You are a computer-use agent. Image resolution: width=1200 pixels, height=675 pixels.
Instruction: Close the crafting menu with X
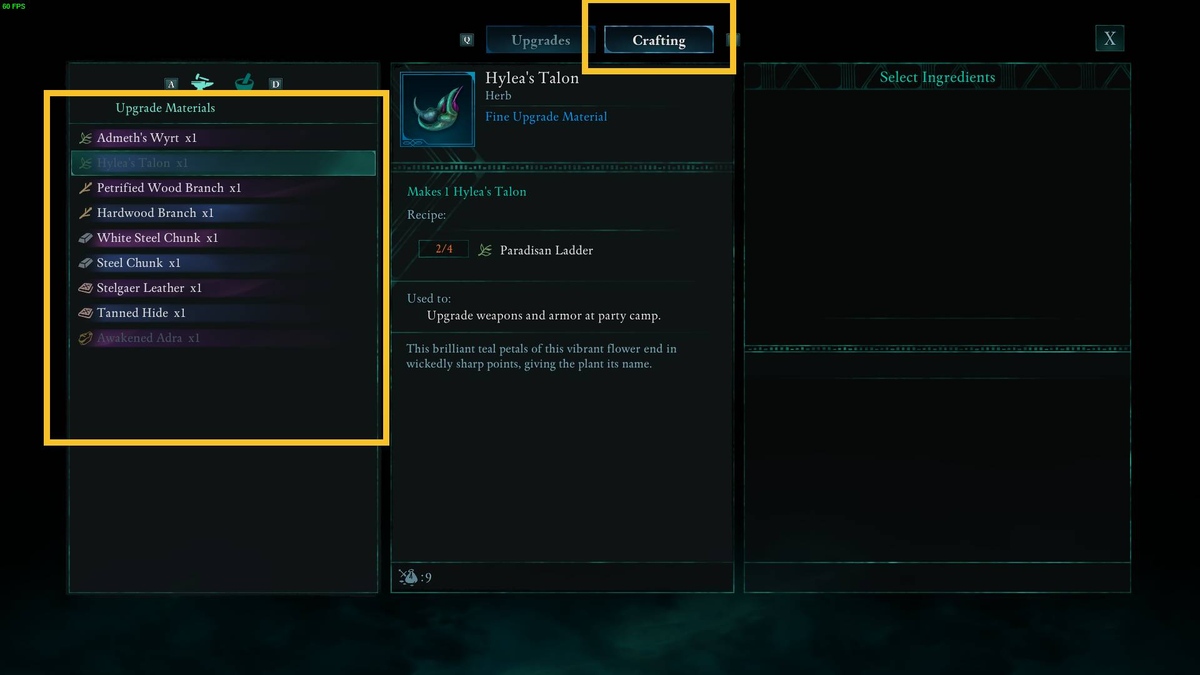click(x=1110, y=39)
